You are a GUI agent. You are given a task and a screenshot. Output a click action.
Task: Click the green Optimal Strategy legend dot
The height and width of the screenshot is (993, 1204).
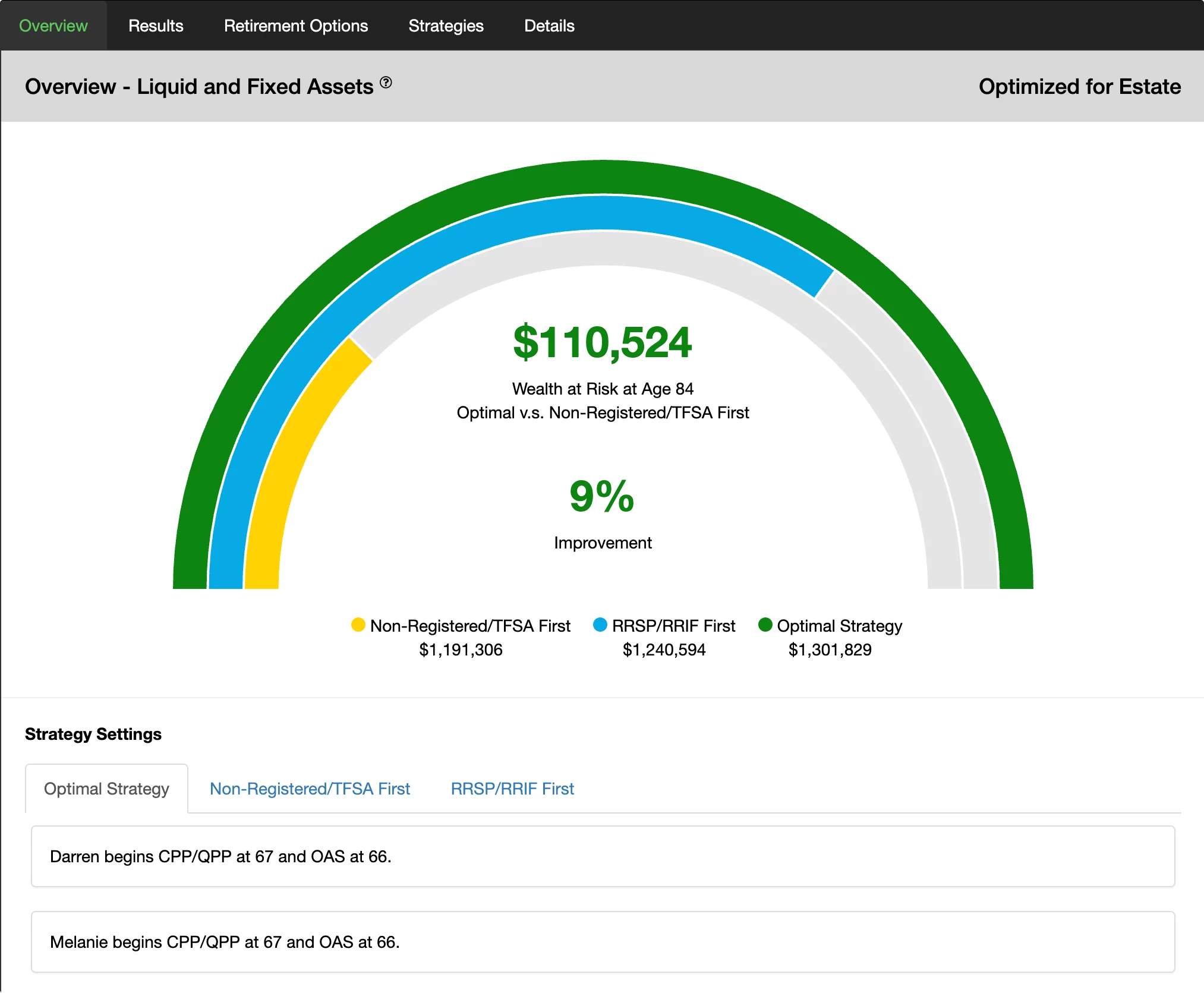(765, 625)
